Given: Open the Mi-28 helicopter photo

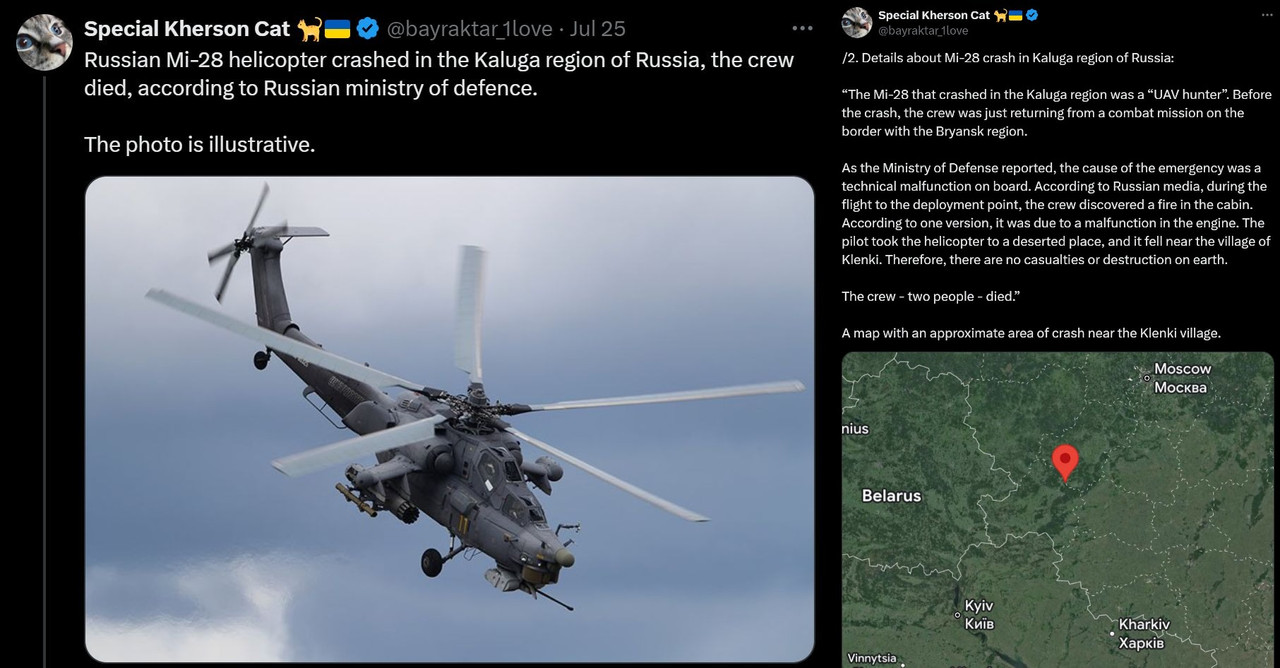Looking at the screenshot, I should tap(450, 419).
